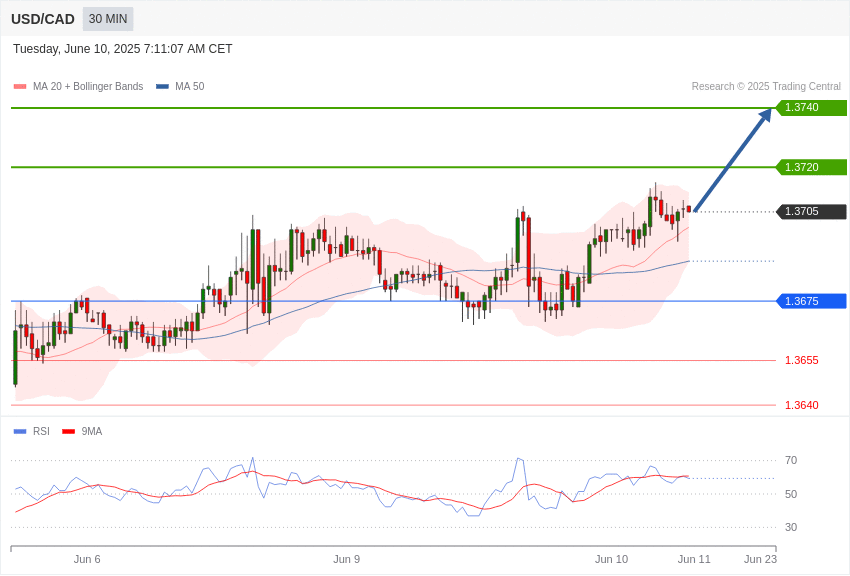Image resolution: width=850 pixels, height=576 pixels.
Task: Click the 1.3675 pivot price tag
Action: [811, 301]
